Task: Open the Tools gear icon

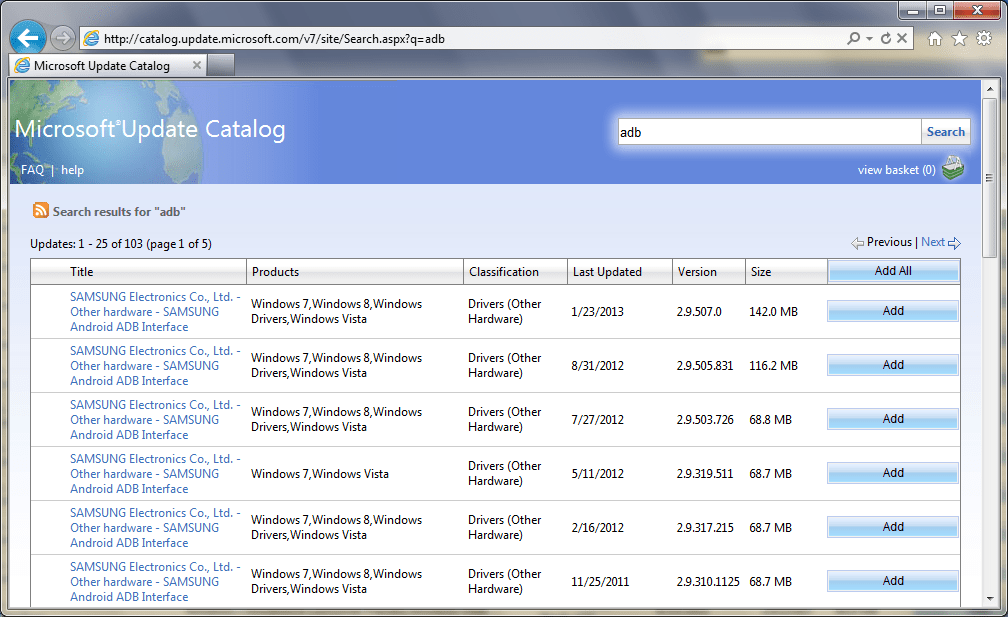Action: point(984,39)
